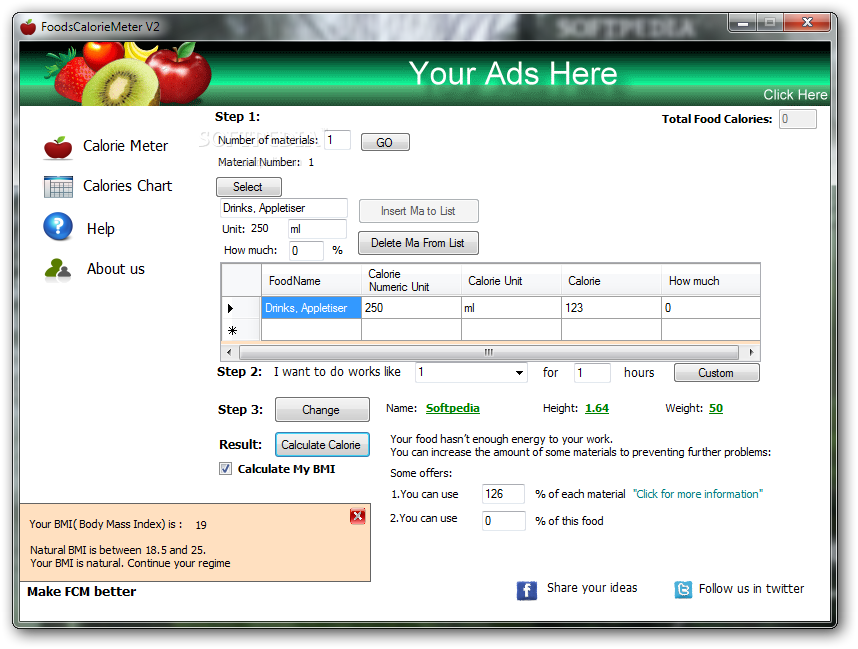Click the Calculate Calorie button
858x649 pixels.
tap(322, 445)
